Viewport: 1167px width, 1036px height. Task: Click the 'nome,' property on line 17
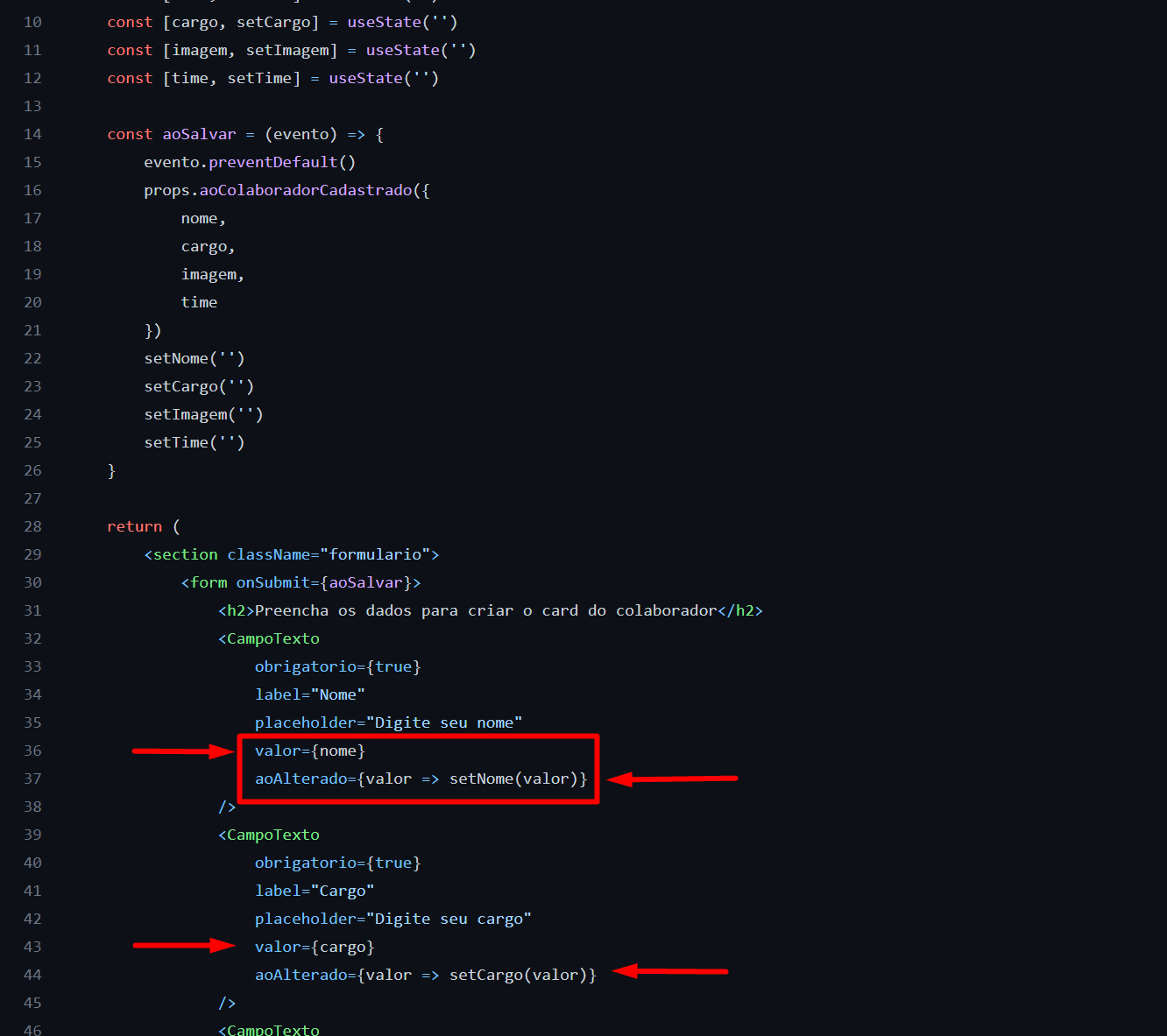(x=203, y=218)
